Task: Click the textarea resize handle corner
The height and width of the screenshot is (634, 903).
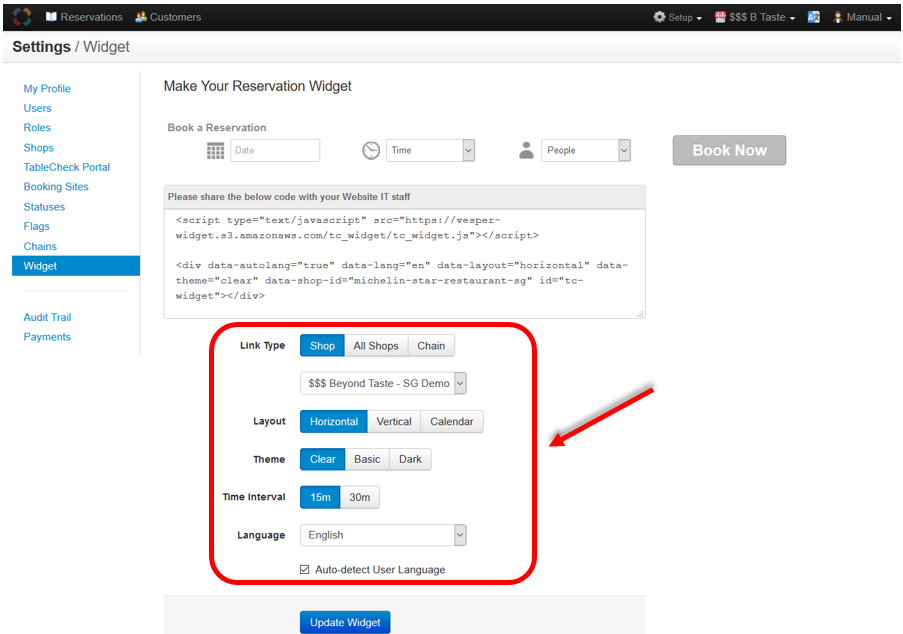Action: [x=640, y=314]
